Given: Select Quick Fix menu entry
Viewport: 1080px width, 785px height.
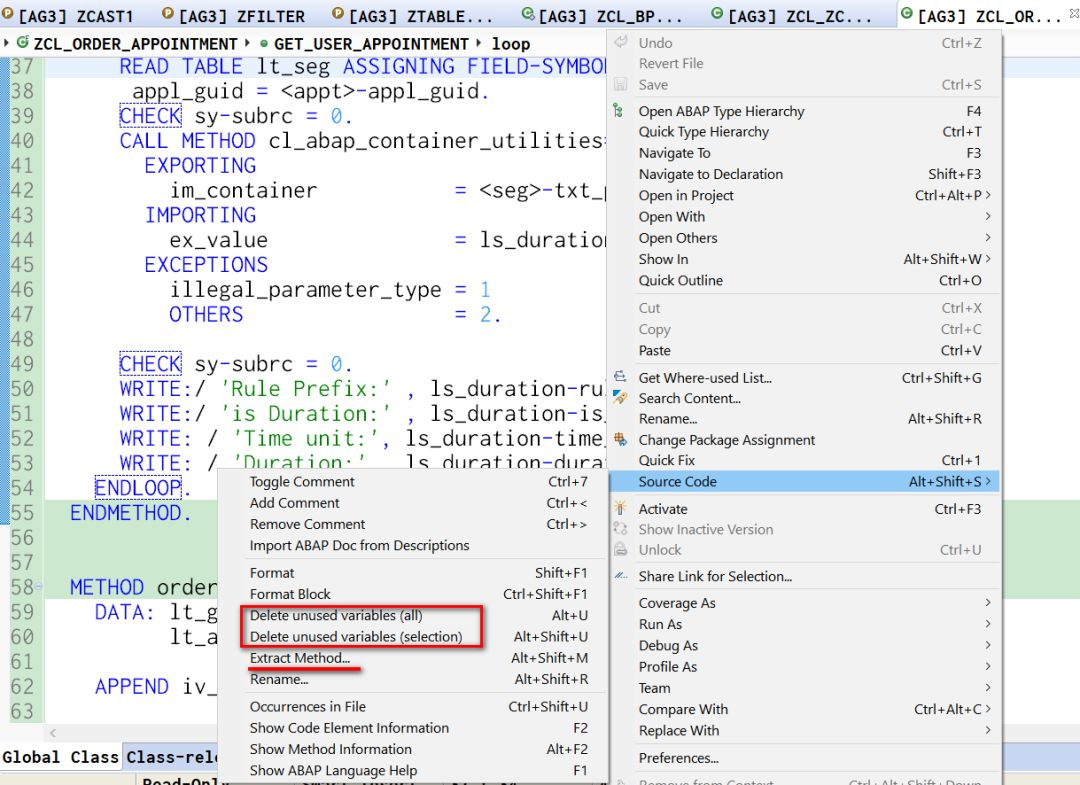Looking at the screenshot, I should pyautogui.click(x=804, y=460).
